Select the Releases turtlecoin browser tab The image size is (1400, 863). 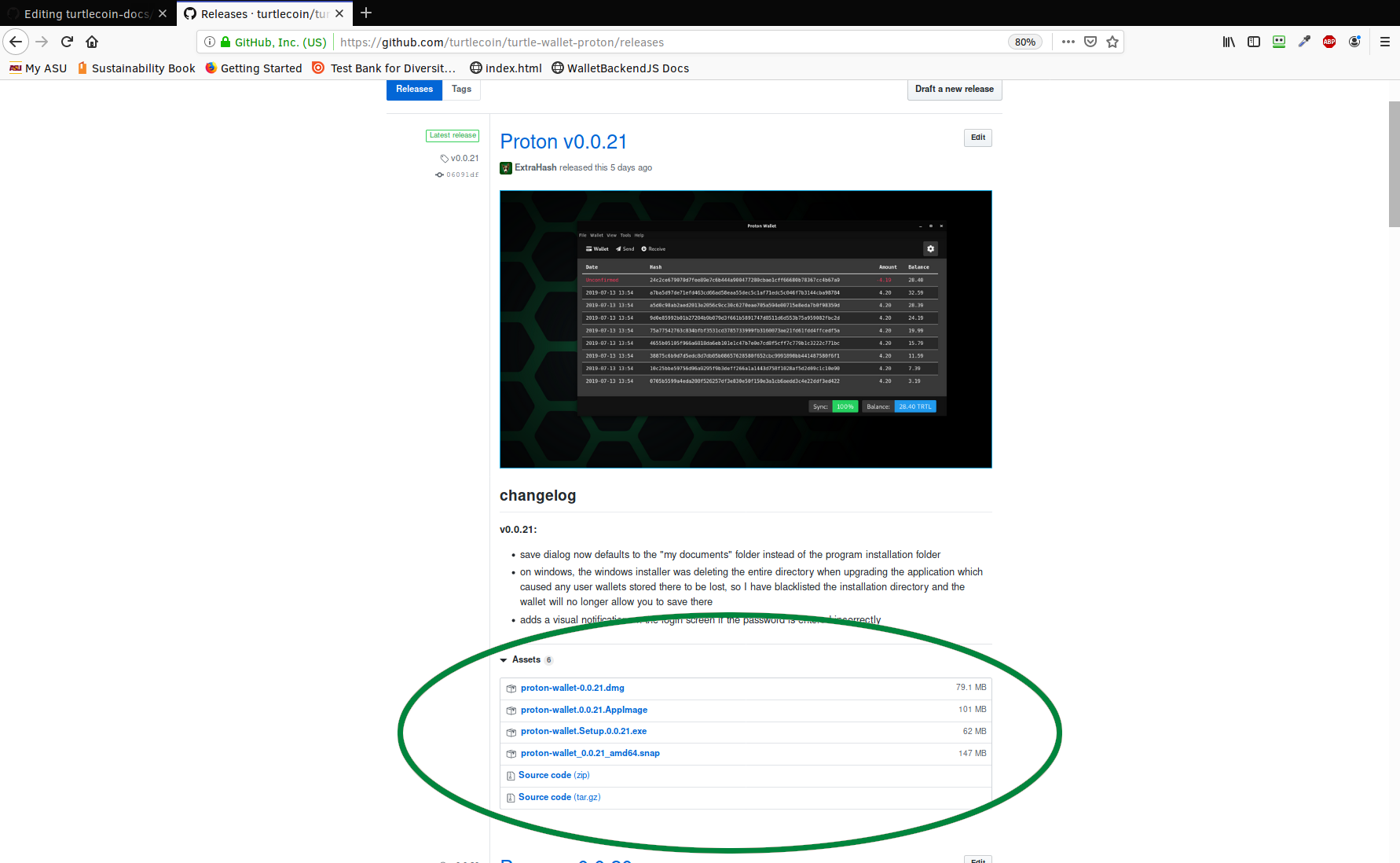[265, 13]
